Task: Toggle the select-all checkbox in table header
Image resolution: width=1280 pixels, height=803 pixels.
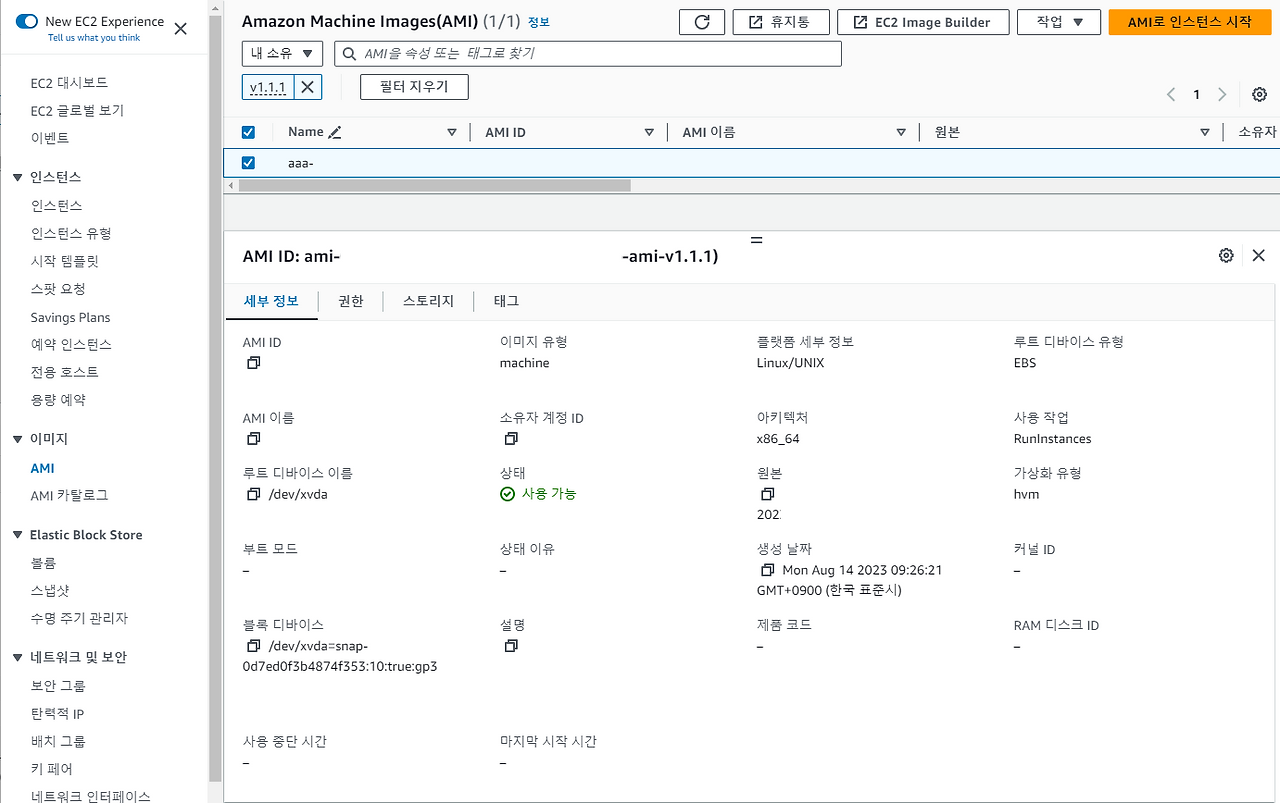Action: pyautogui.click(x=248, y=132)
